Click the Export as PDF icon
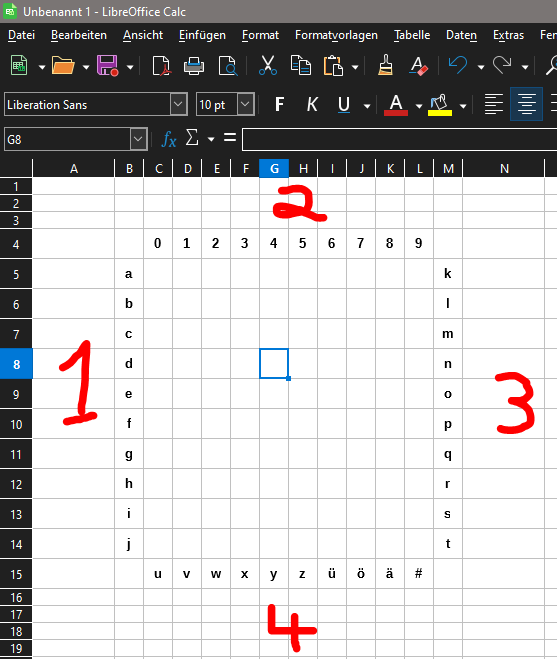 (x=161, y=66)
